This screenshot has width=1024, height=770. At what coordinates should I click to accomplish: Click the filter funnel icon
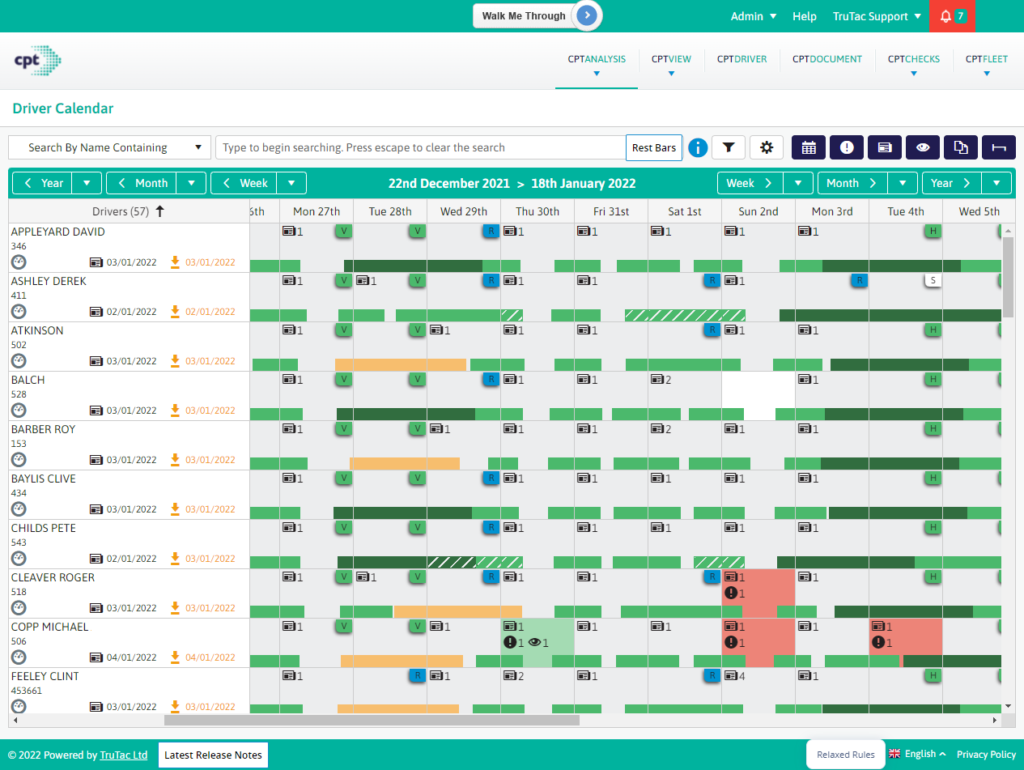[729, 147]
